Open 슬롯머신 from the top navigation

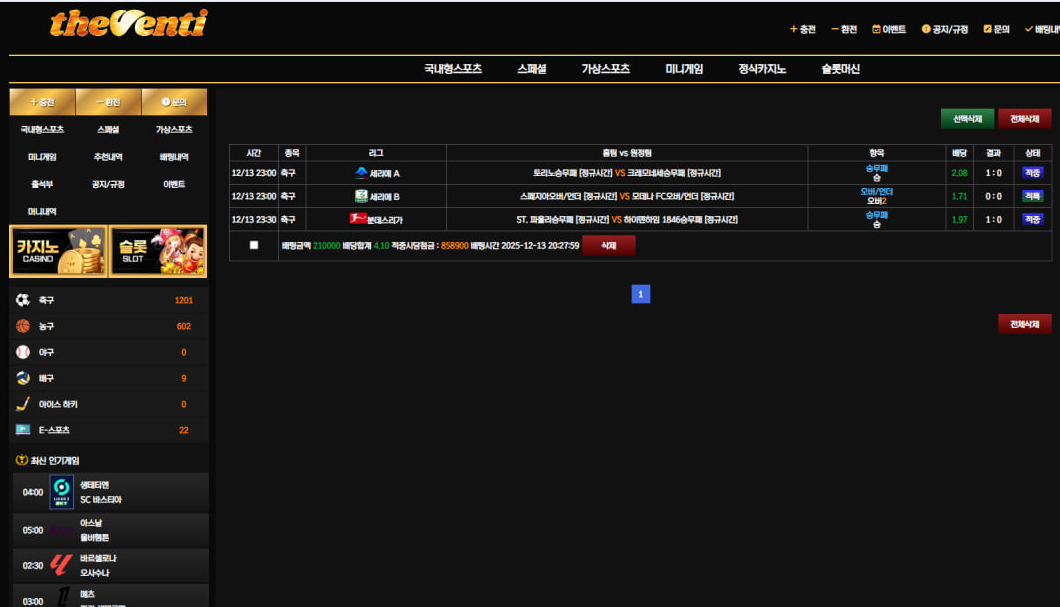tap(840, 69)
